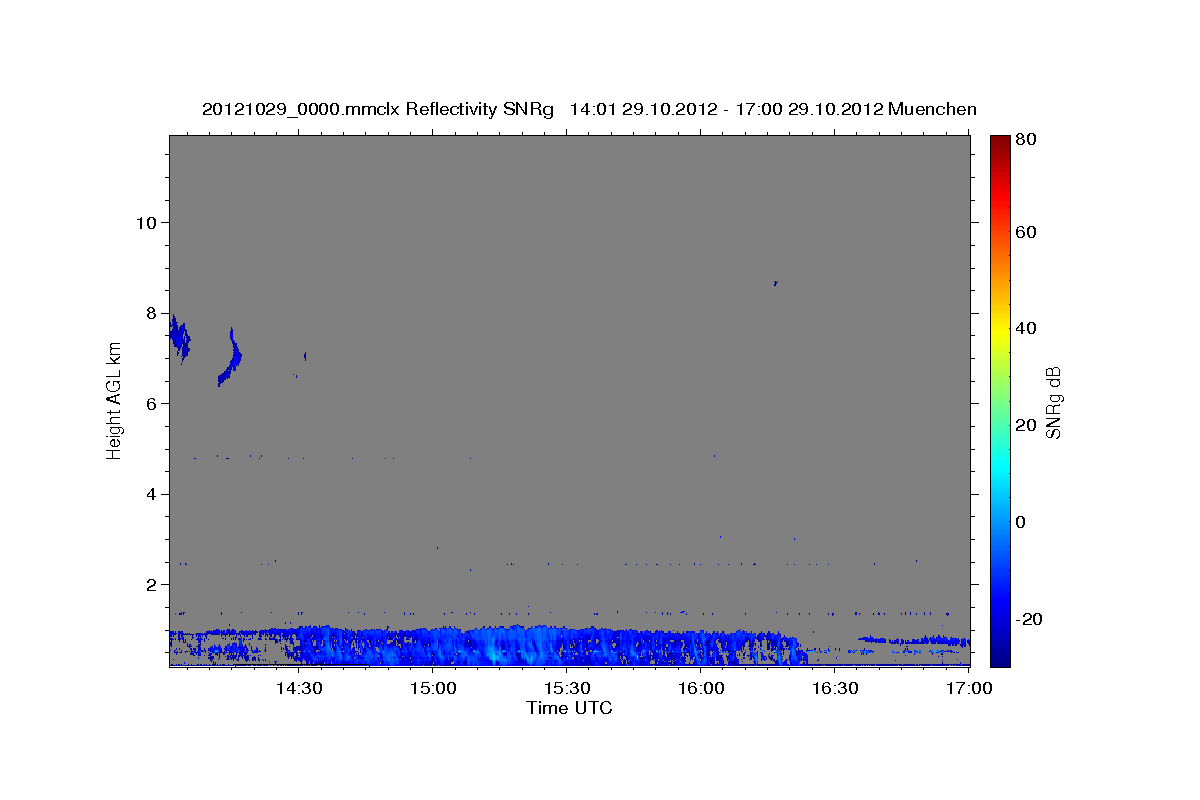Click the crescent-shaped cloud echo near 7 km

[x=231, y=357]
